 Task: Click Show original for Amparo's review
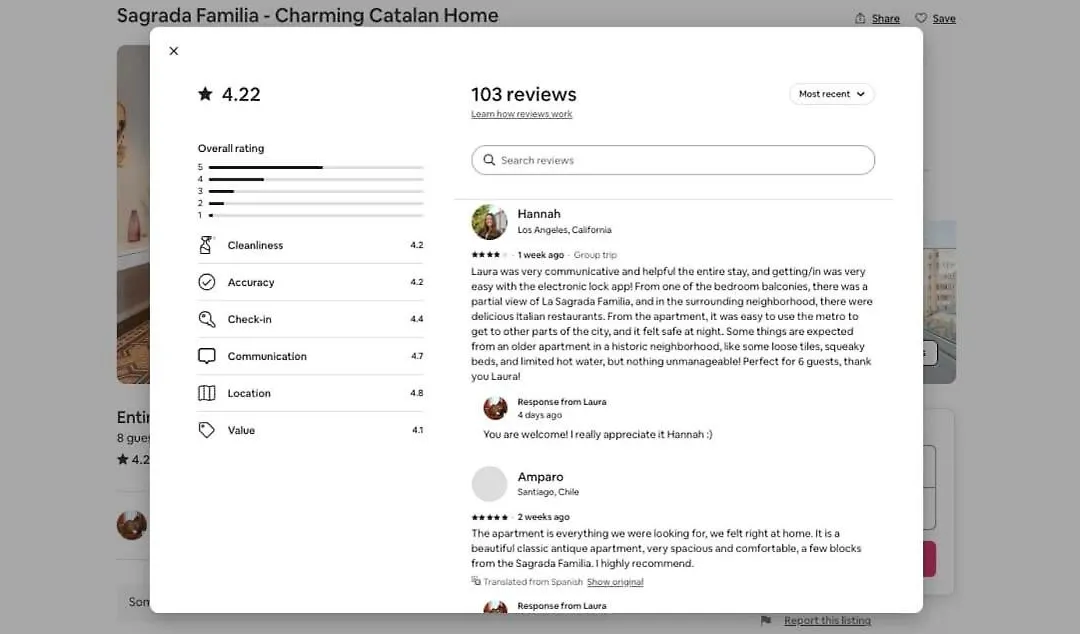[615, 582]
